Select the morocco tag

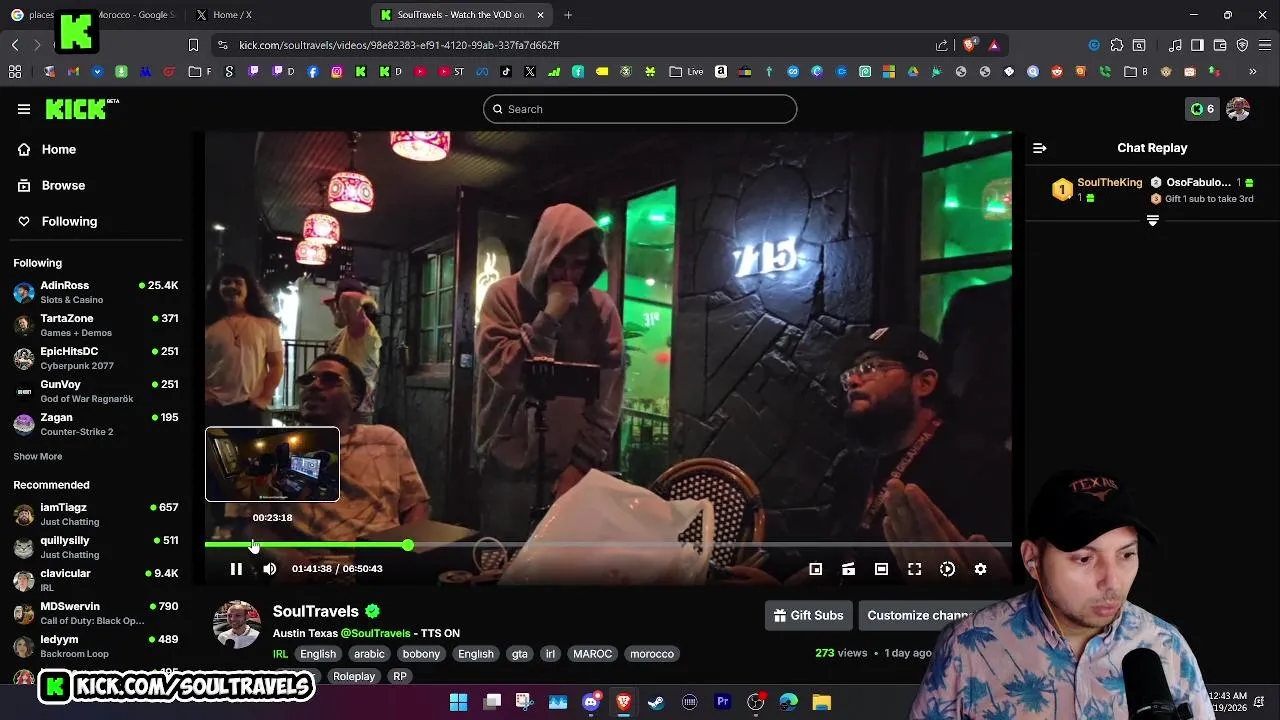[x=652, y=654]
